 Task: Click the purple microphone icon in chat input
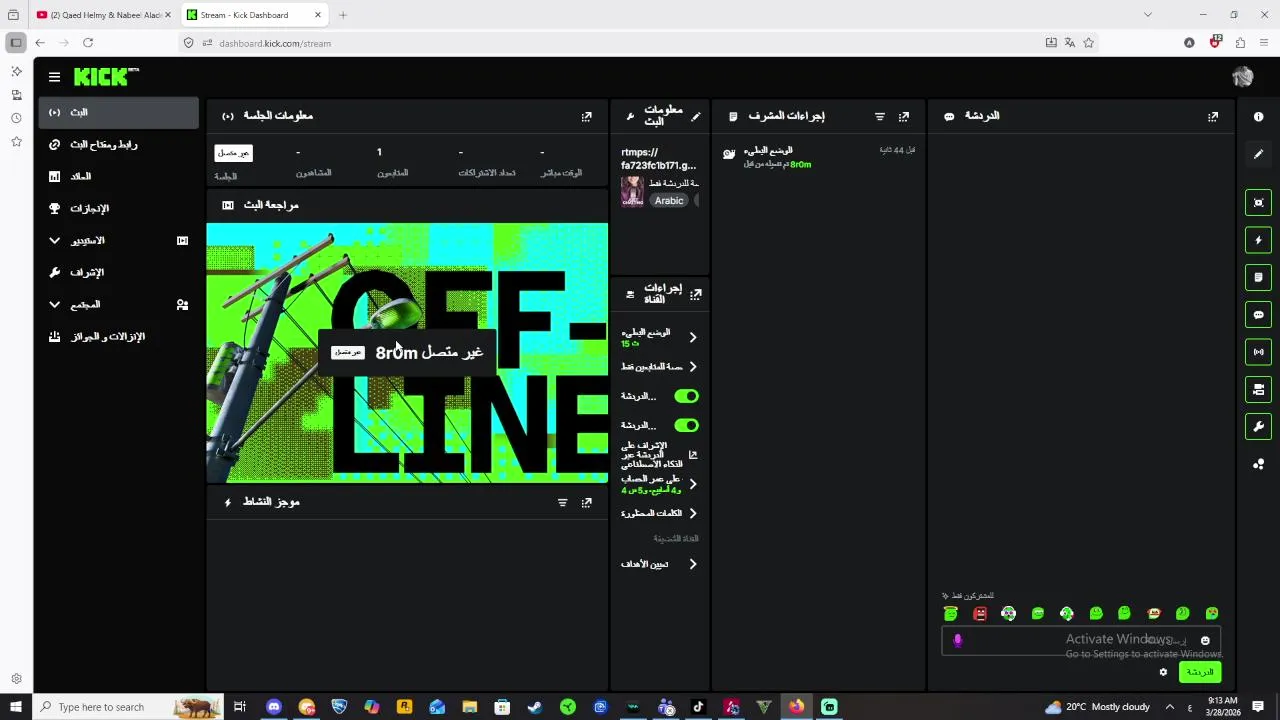(957, 641)
